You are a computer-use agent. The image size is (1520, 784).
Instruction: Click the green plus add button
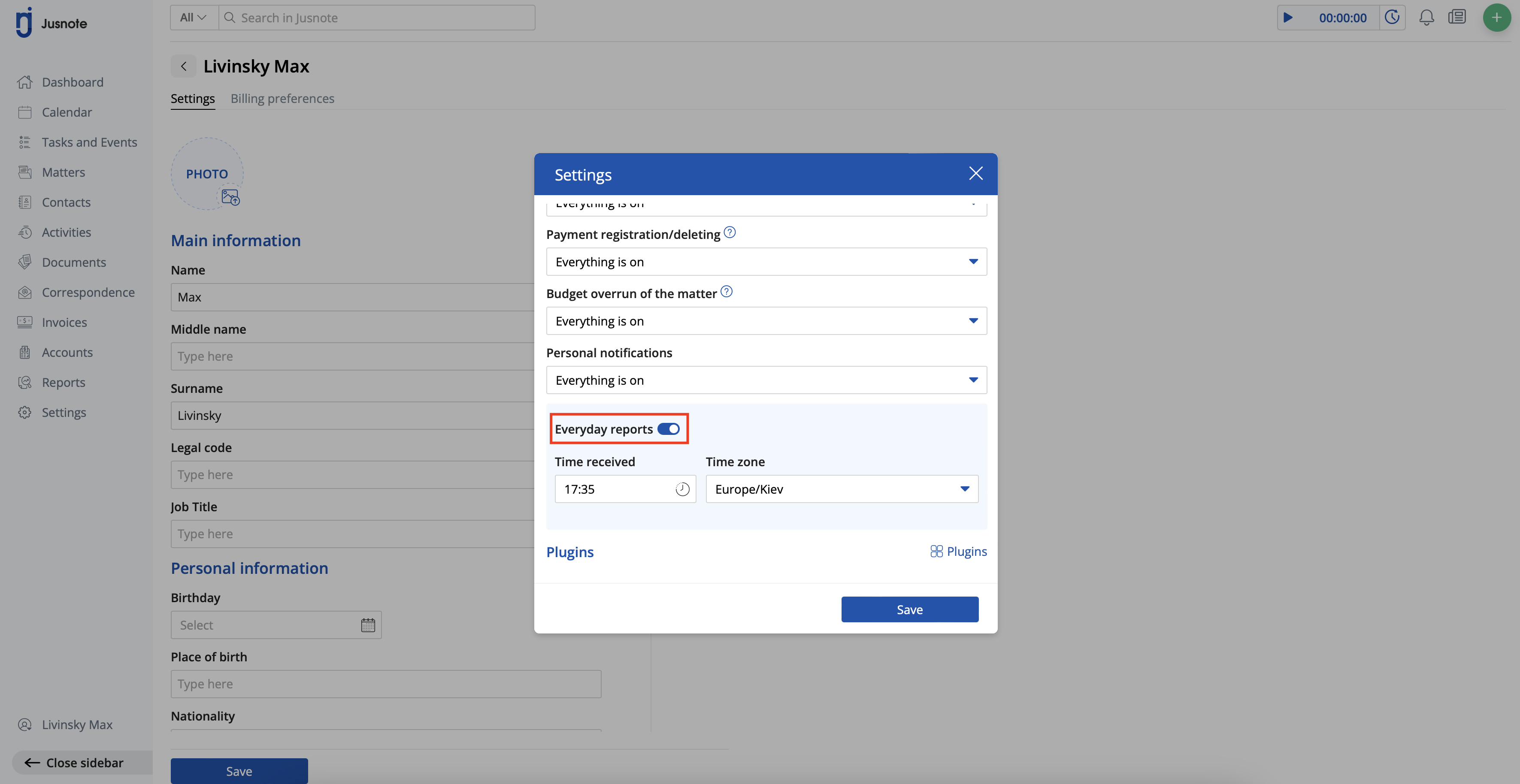coord(1496,18)
